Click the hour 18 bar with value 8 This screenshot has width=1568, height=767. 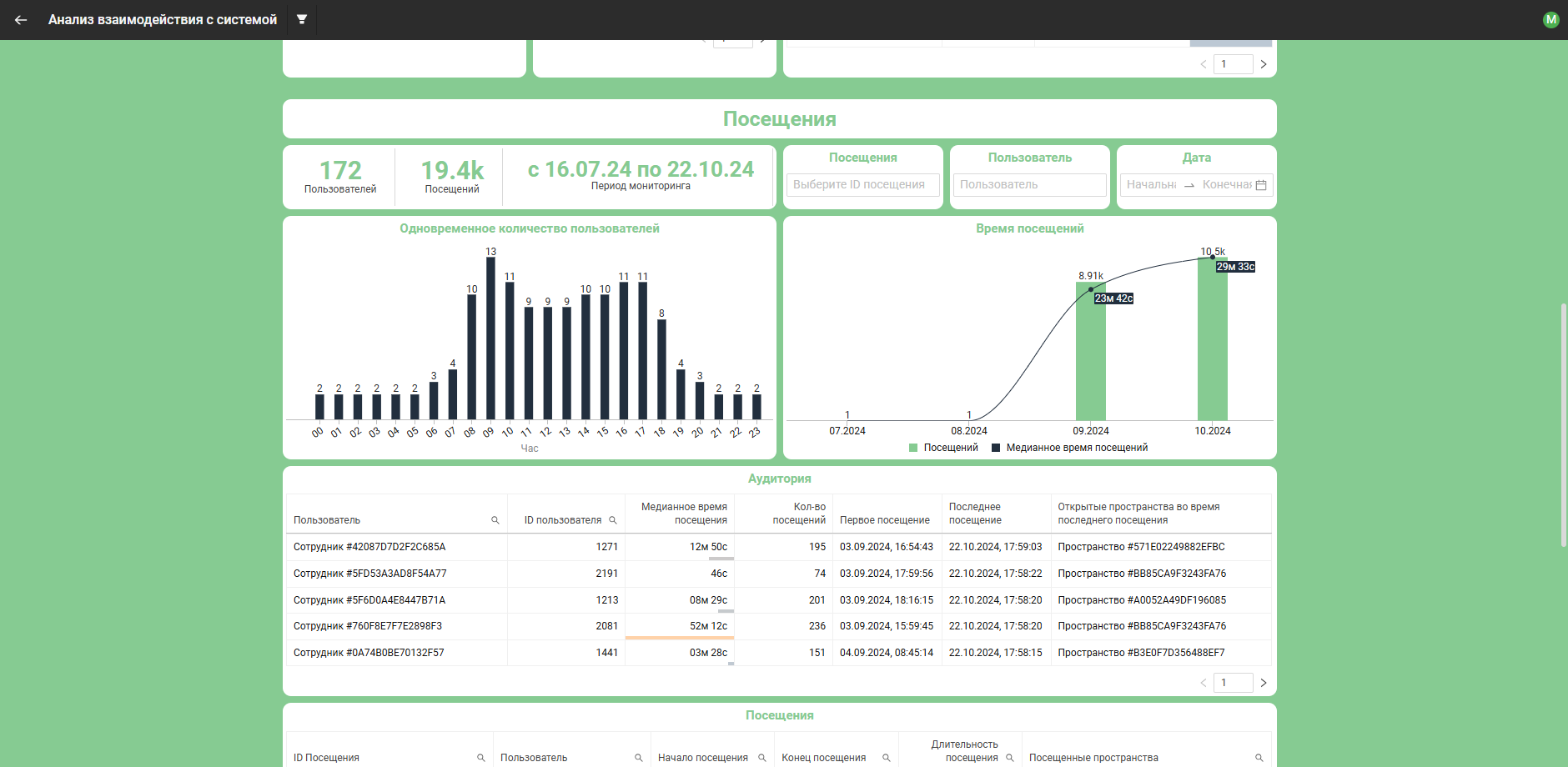tap(661, 369)
